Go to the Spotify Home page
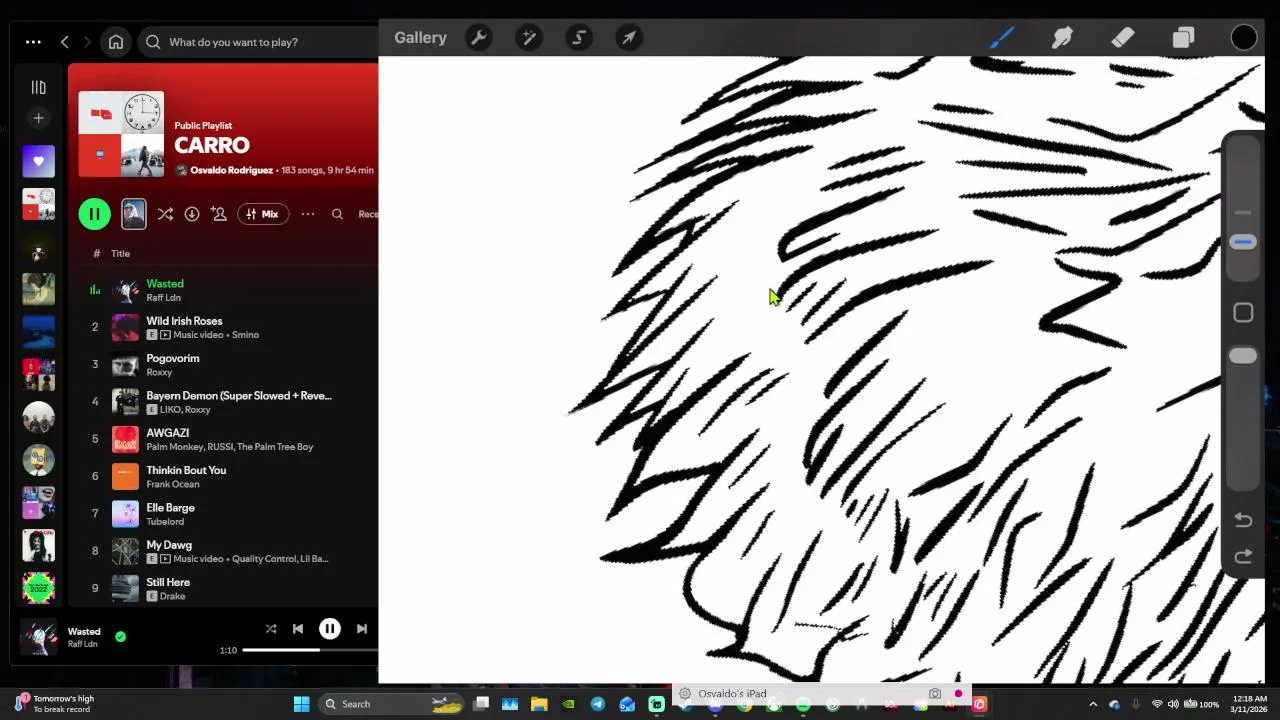The width and height of the screenshot is (1280, 720). point(116,42)
